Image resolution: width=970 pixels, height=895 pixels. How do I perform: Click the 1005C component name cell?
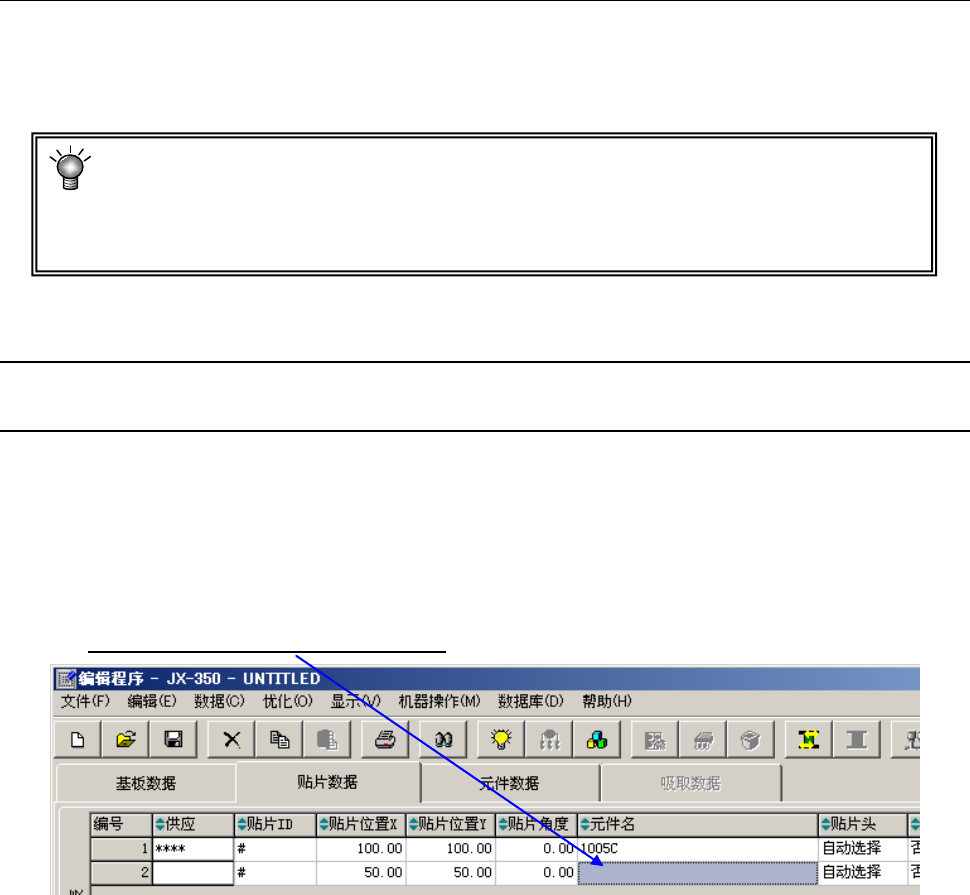coord(698,849)
